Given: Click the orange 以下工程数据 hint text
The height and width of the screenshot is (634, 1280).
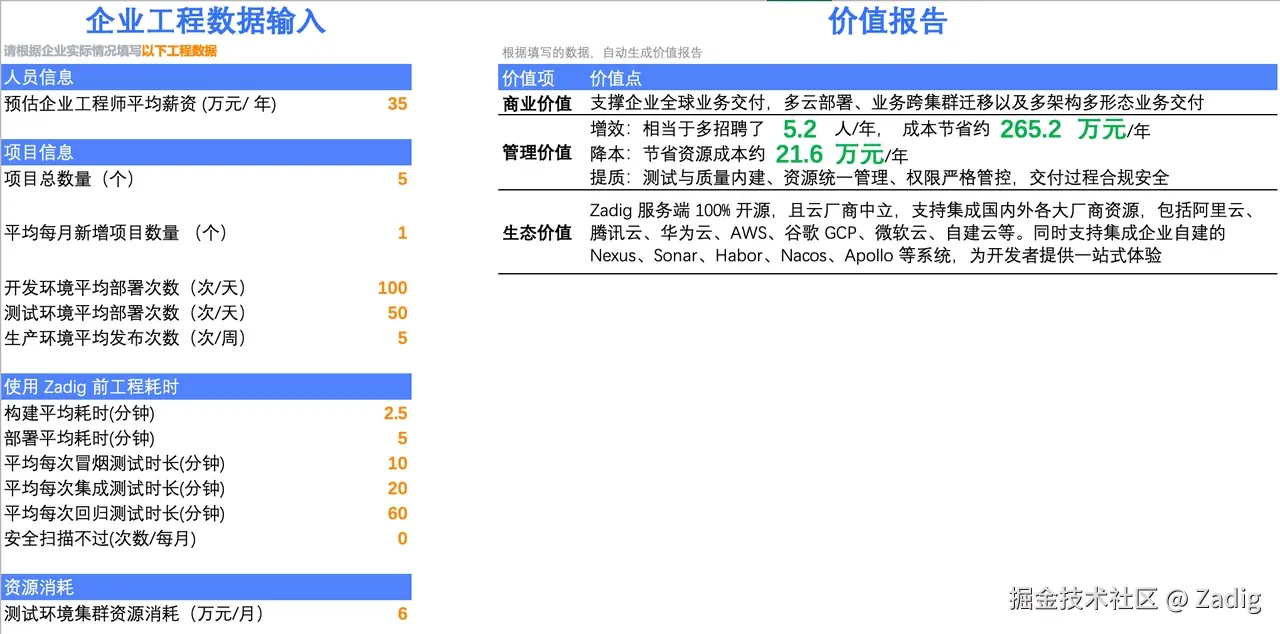Looking at the screenshot, I should coord(179,51).
